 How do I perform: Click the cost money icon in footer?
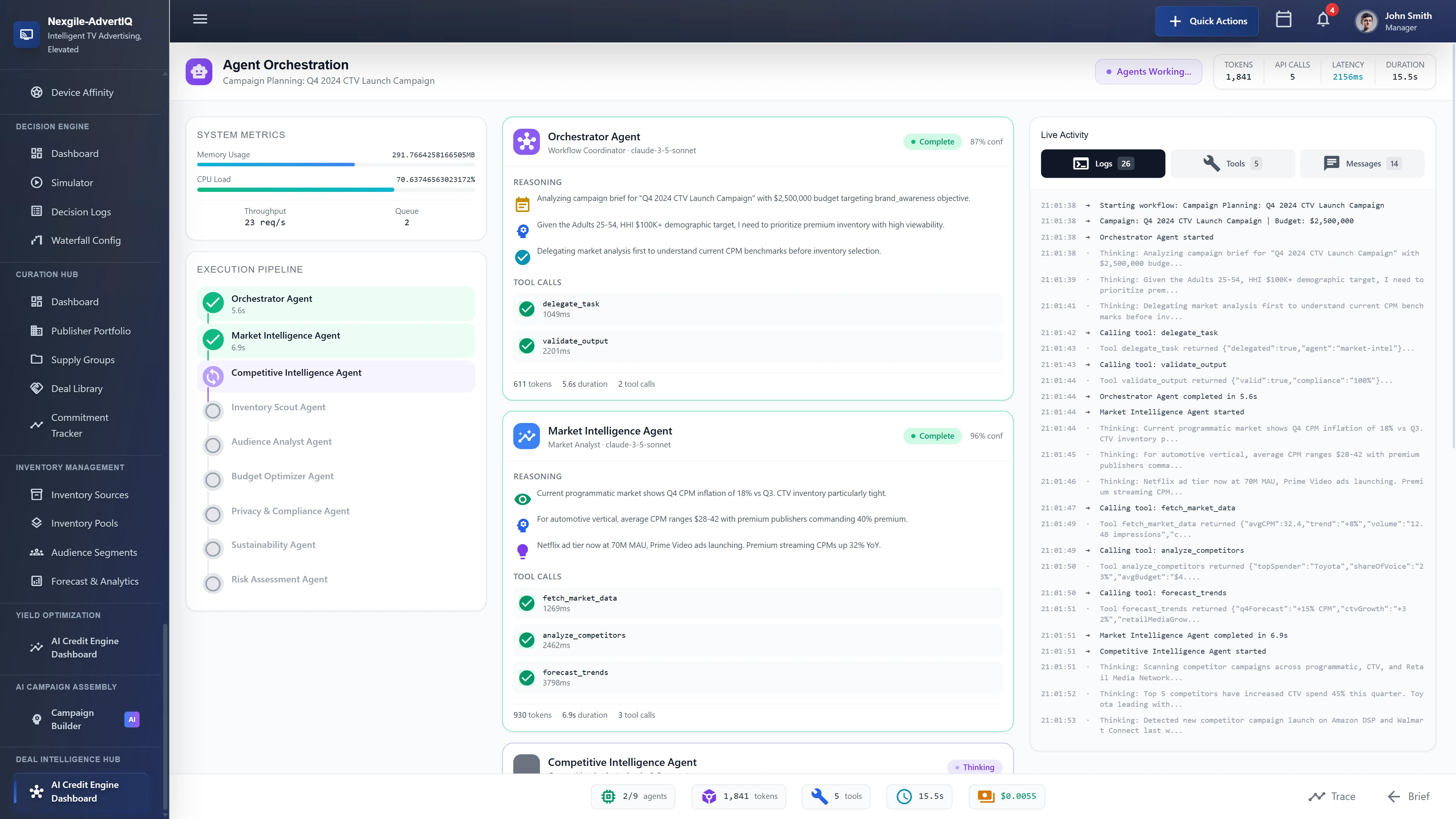(x=986, y=796)
